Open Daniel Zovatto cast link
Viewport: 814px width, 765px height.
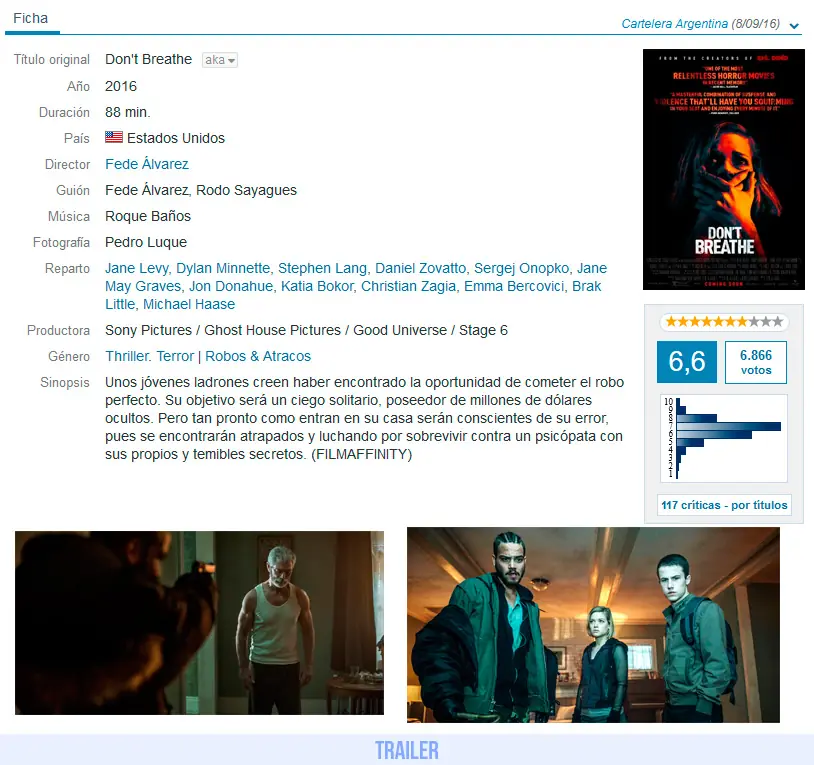pyautogui.click(x=420, y=268)
